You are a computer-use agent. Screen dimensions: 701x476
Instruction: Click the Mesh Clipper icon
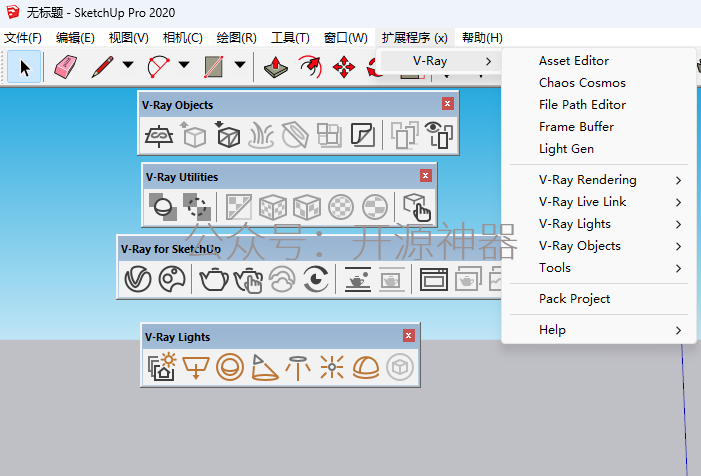click(295, 135)
